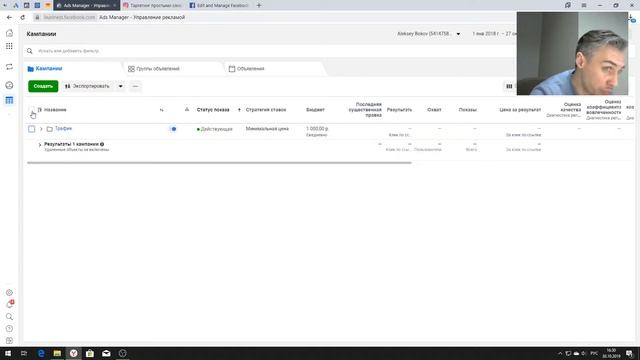Open the account overview gauge icon

pyautogui.click(x=9, y=85)
